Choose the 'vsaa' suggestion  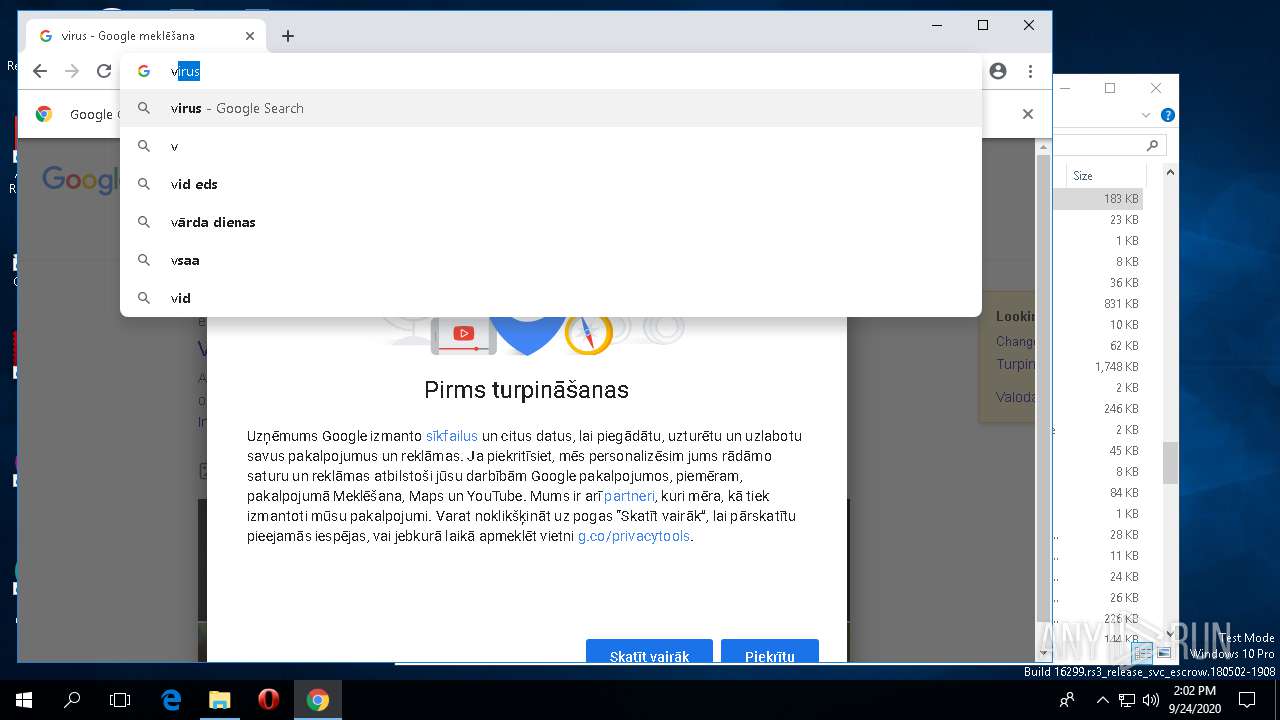(x=551, y=260)
